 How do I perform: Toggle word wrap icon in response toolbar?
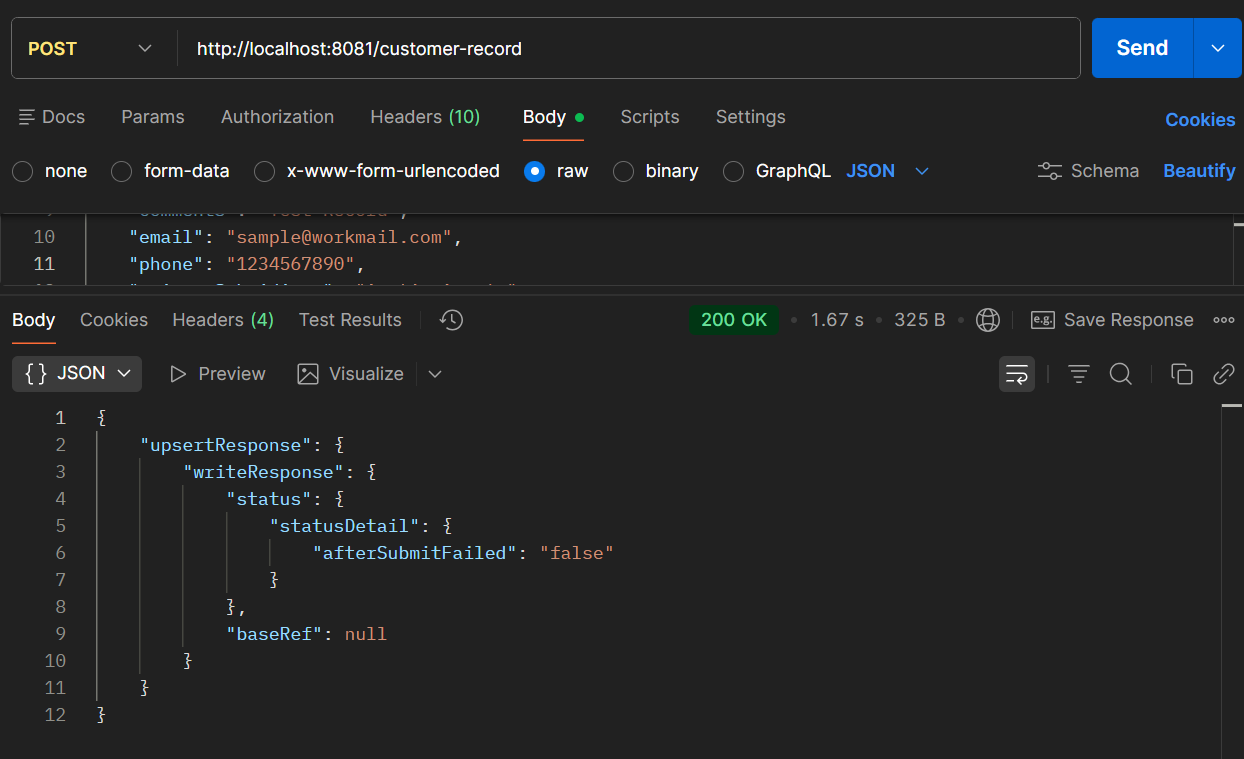(1017, 374)
